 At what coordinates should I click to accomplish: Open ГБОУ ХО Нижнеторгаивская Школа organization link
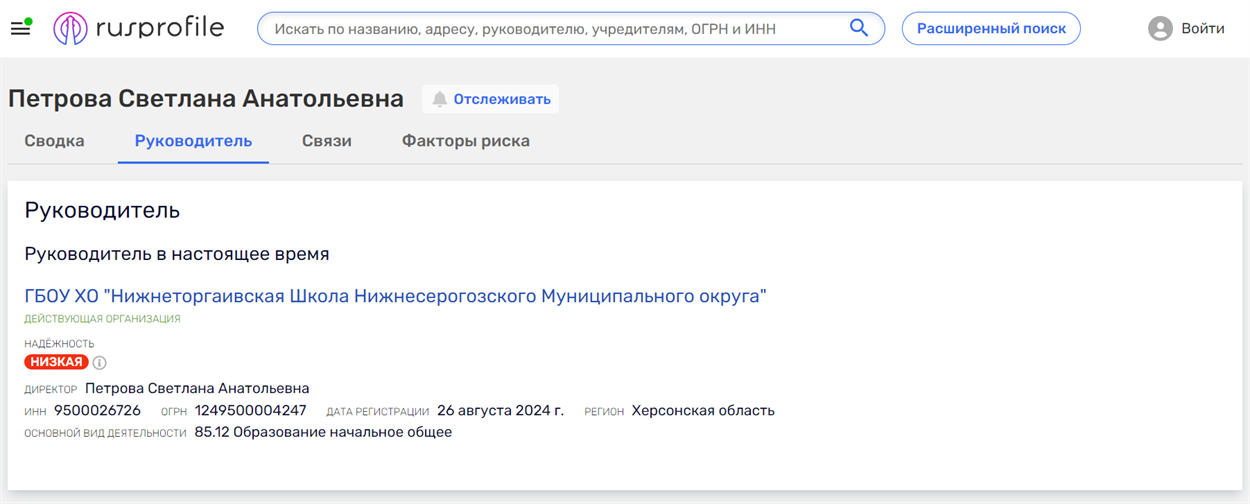click(395, 296)
